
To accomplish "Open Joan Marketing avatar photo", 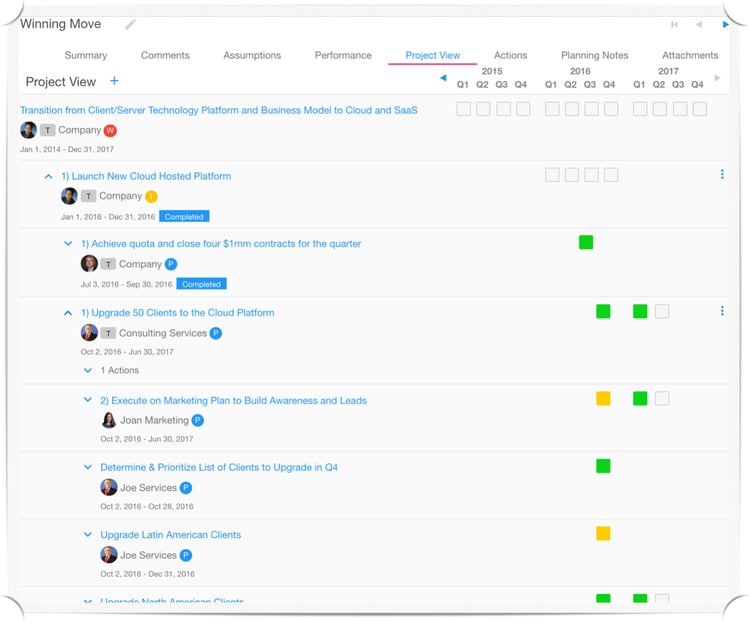I will (109, 420).
